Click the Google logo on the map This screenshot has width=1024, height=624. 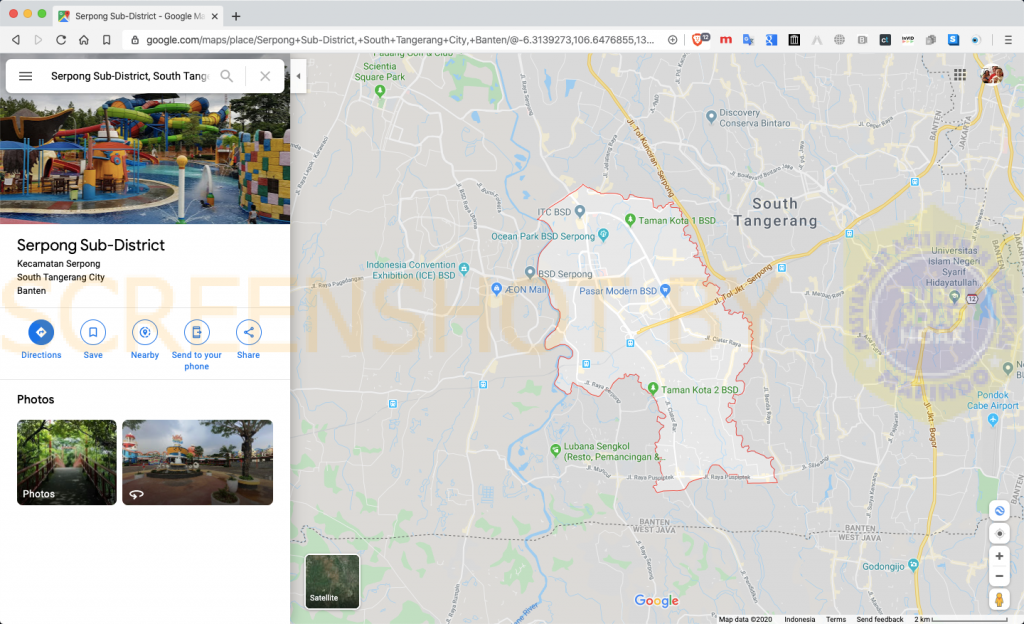tap(656, 601)
